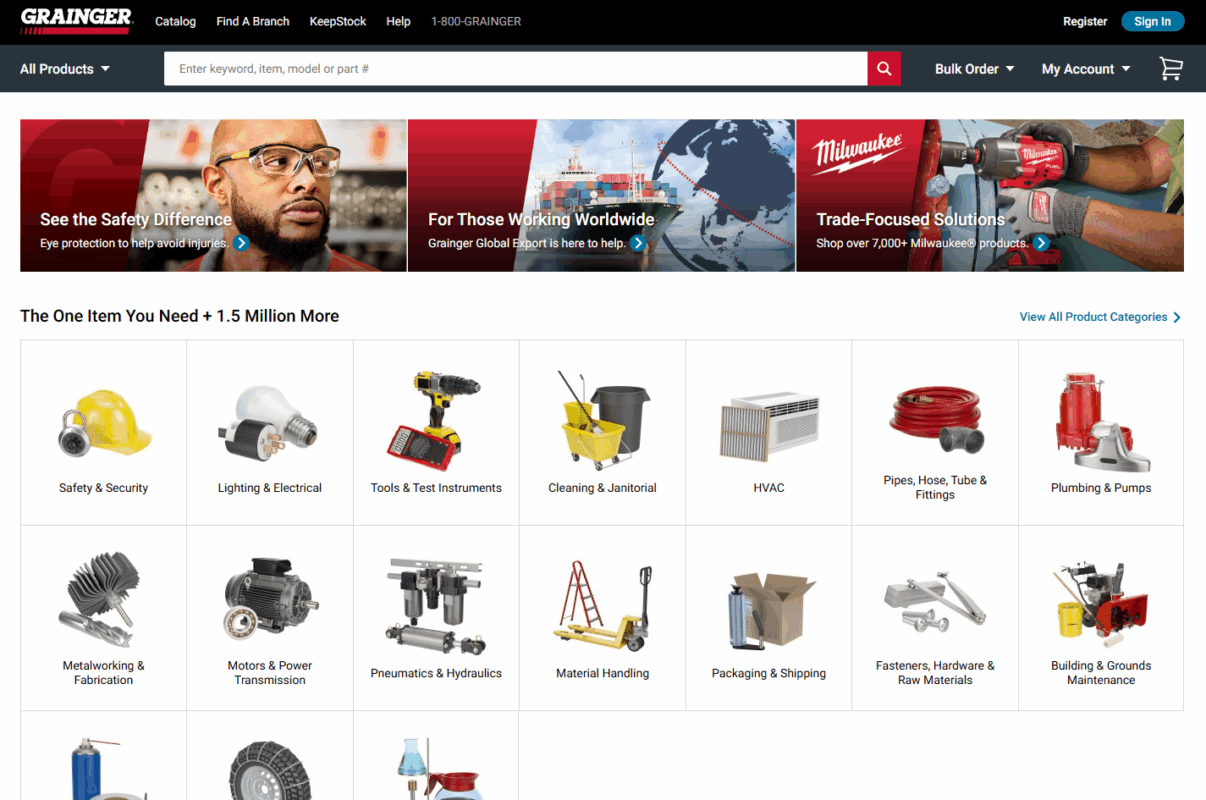Viewport: 1206px width, 800px height.
Task: Open the Milwaukee Trade-Focused Solutions banner
Action: [989, 196]
